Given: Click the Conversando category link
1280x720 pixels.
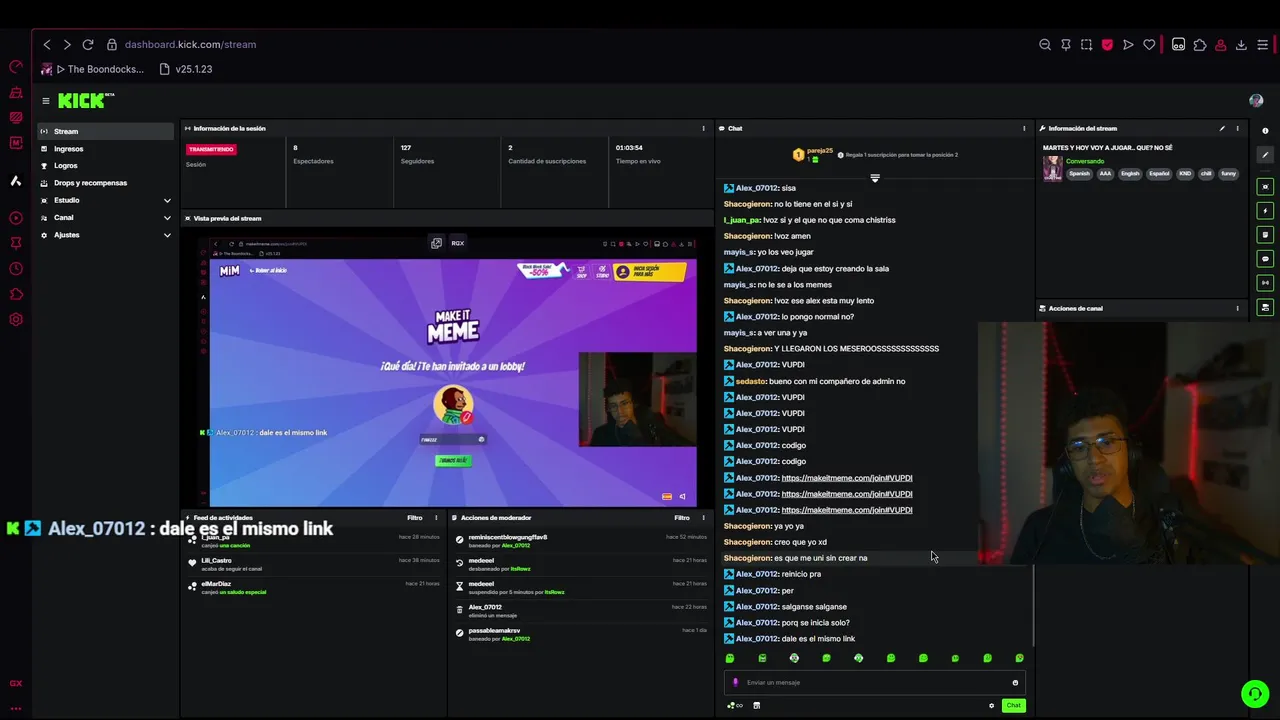Looking at the screenshot, I should point(1085,161).
